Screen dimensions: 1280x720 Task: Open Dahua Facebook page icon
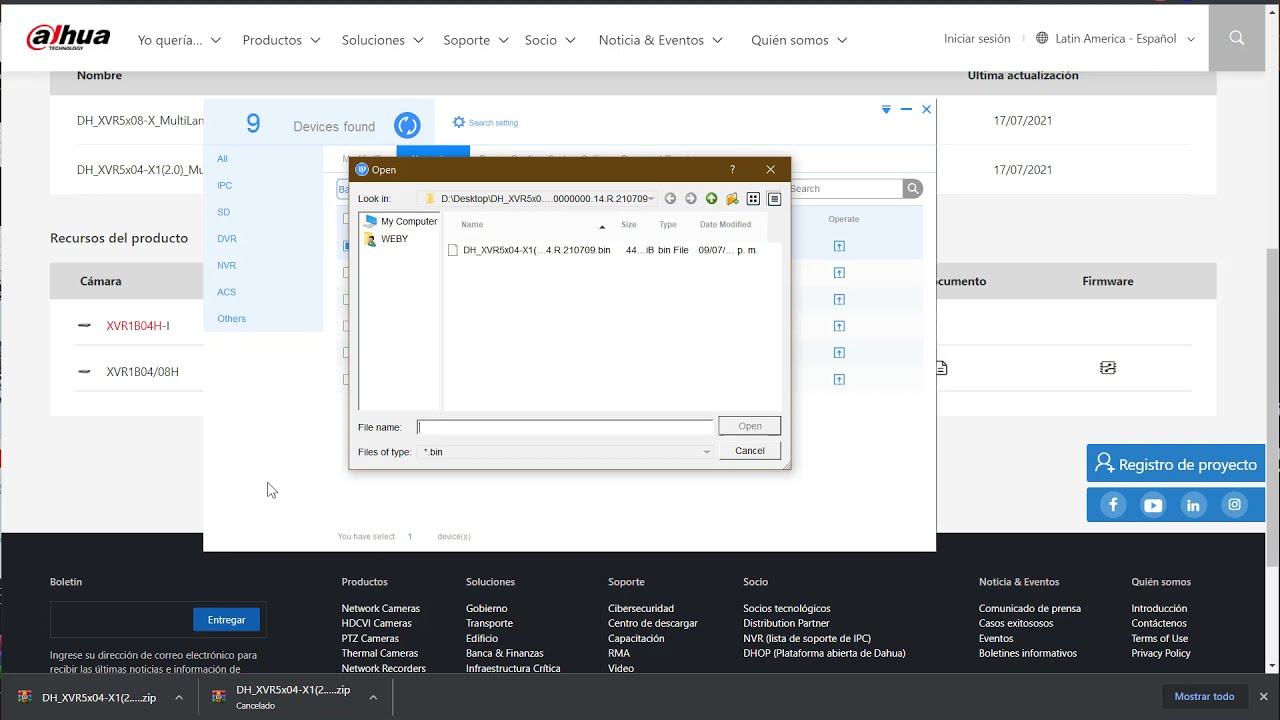click(x=1113, y=505)
